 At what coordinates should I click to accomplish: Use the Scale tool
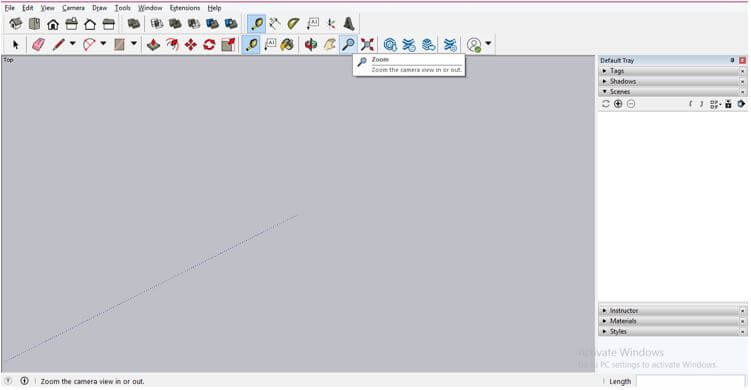[x=228, y=45]
